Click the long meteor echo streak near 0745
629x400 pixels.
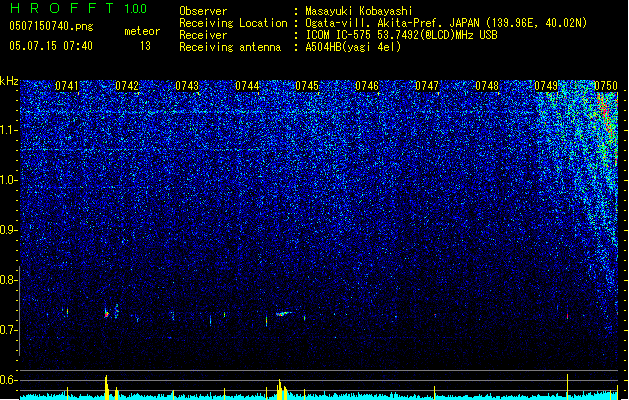[286, 313]
